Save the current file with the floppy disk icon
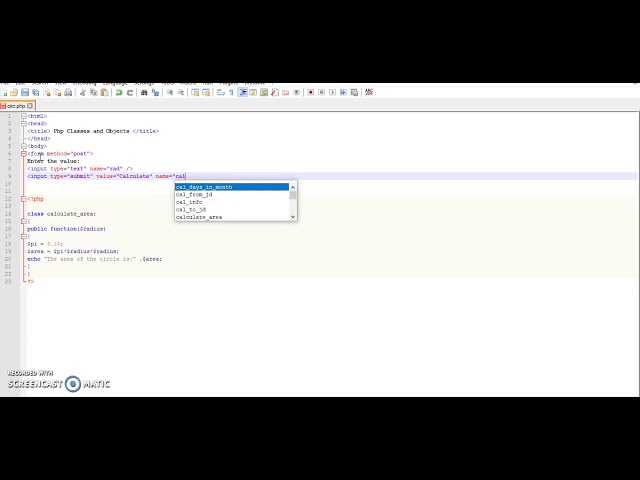 pos(25,93)
